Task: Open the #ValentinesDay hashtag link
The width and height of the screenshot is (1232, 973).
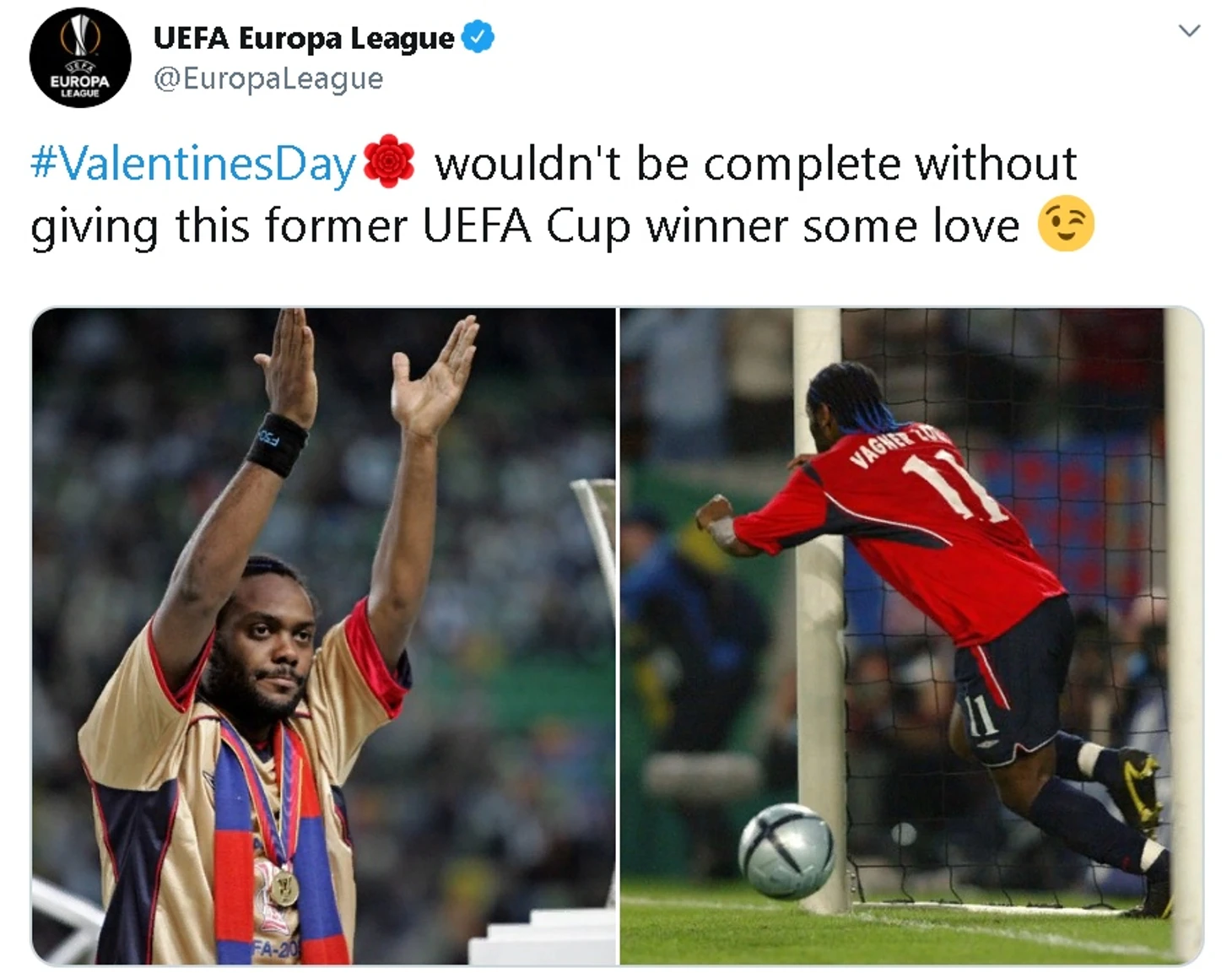Action: (x=193, y=164)
